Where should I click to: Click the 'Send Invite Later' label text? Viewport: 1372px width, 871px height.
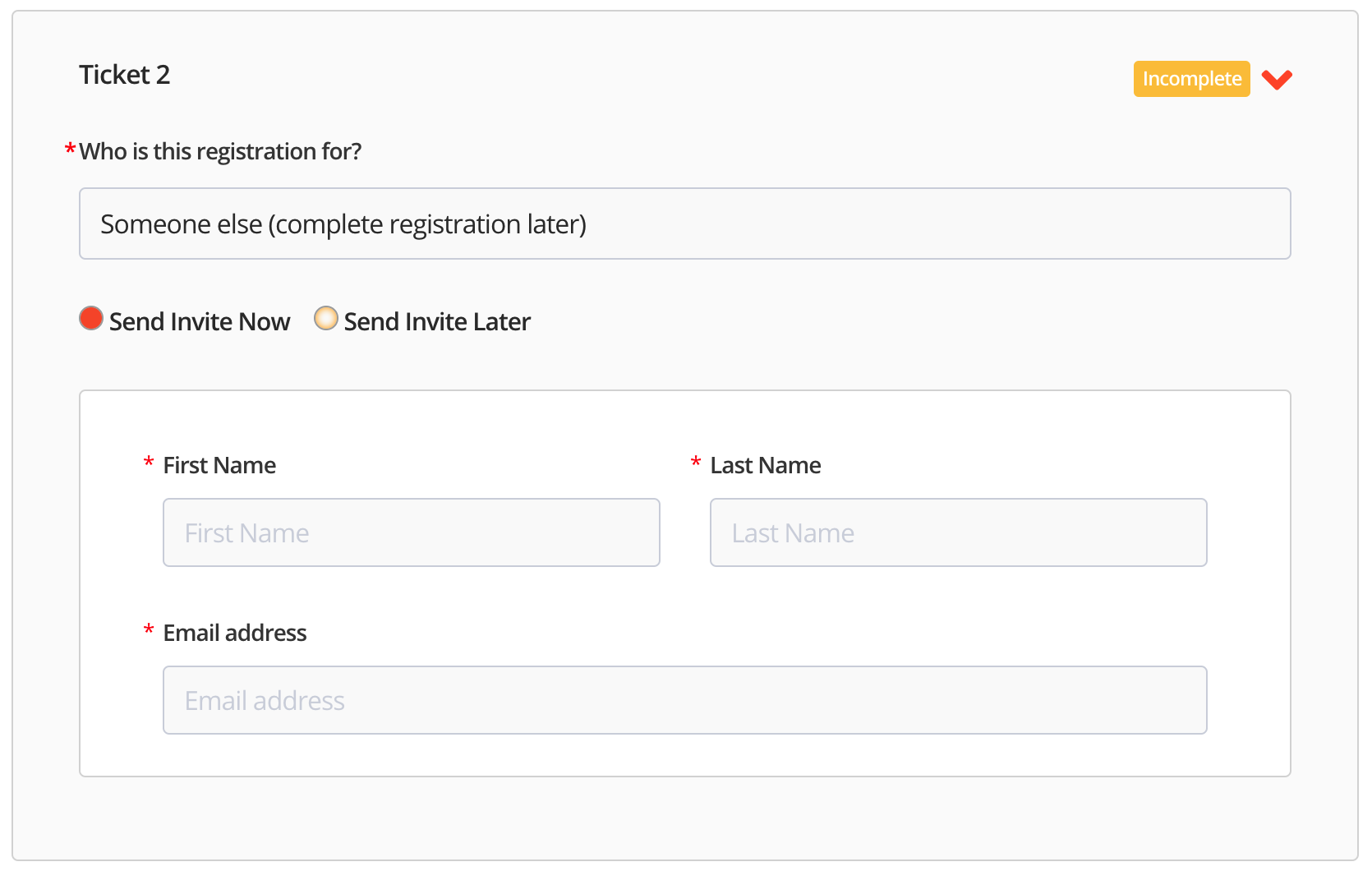[437, 321]
